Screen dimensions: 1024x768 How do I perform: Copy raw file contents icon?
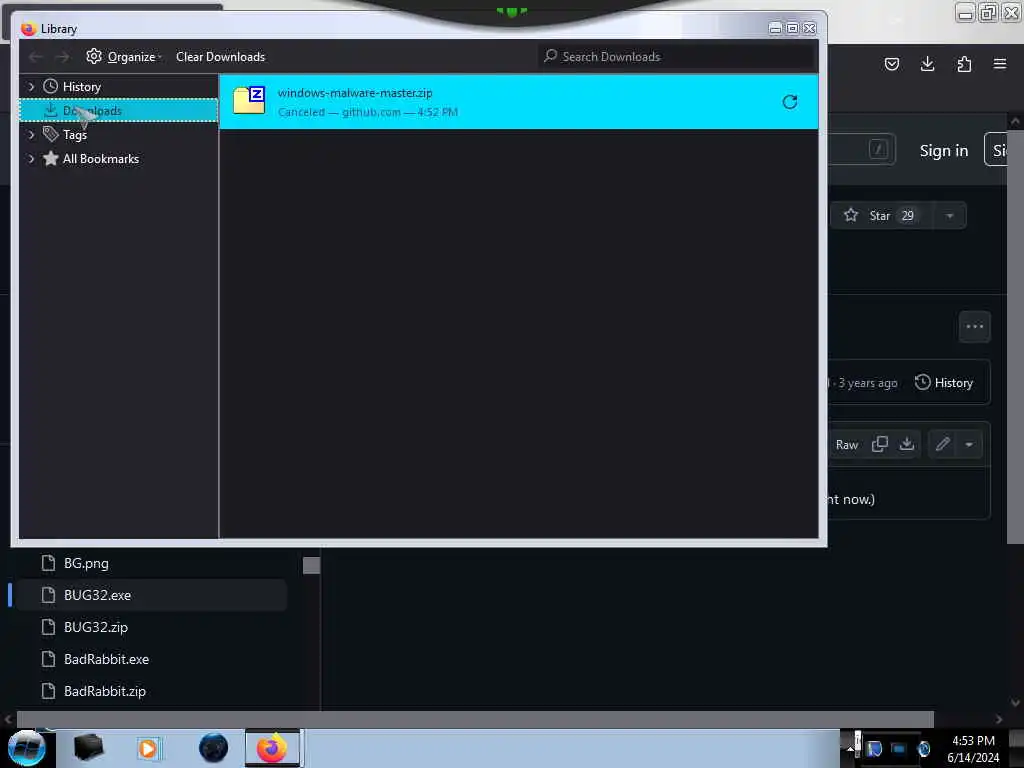tap(880, 444)
